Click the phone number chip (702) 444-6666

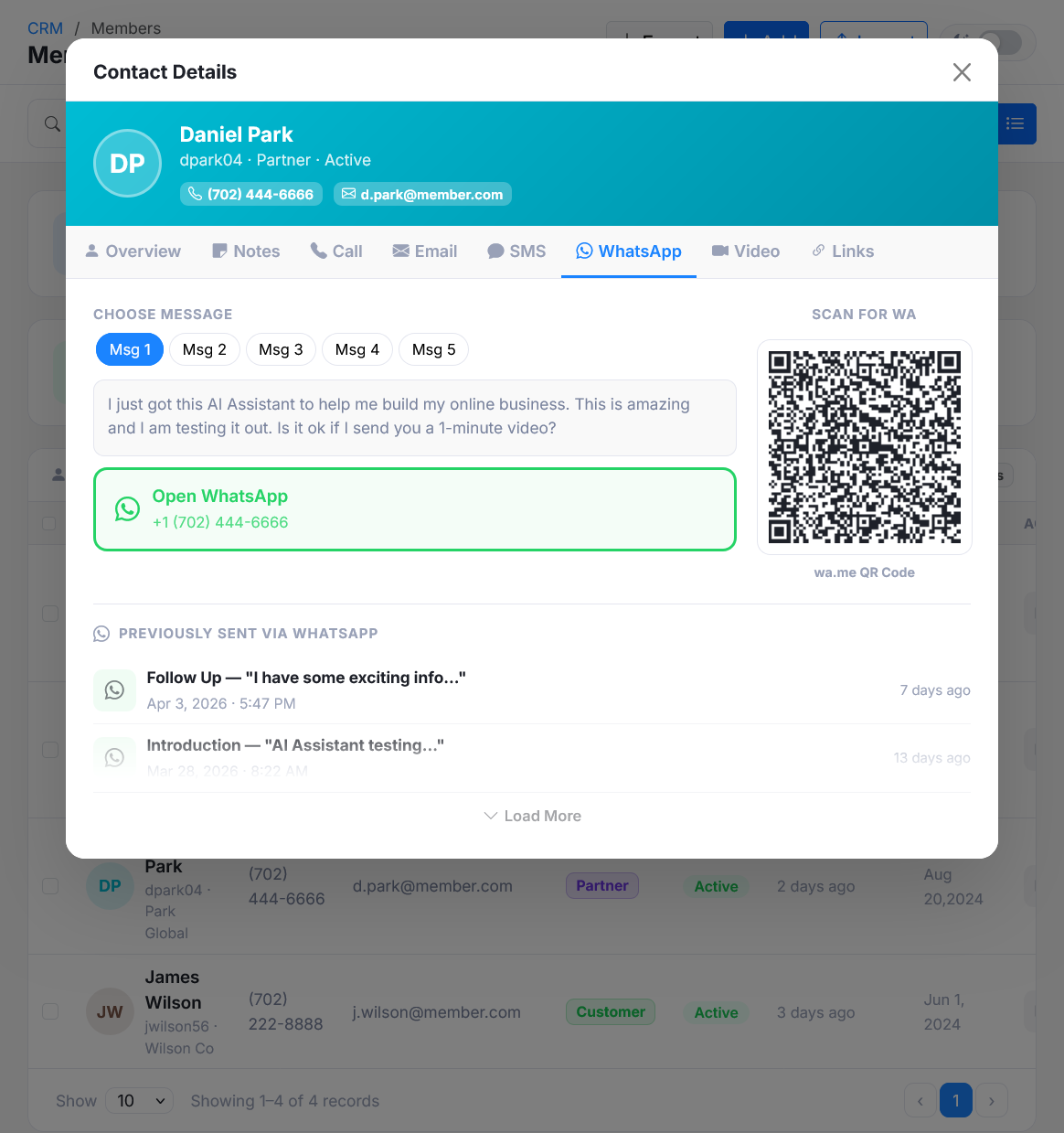click(251, 194)
